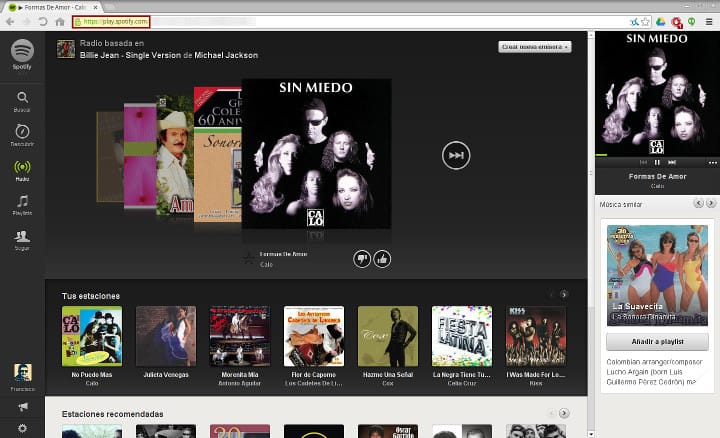Viewport: 720px width, 438px height.
Task: Open the red extension icon with badge
Action: pyautogui.click(x=676, y=22)
